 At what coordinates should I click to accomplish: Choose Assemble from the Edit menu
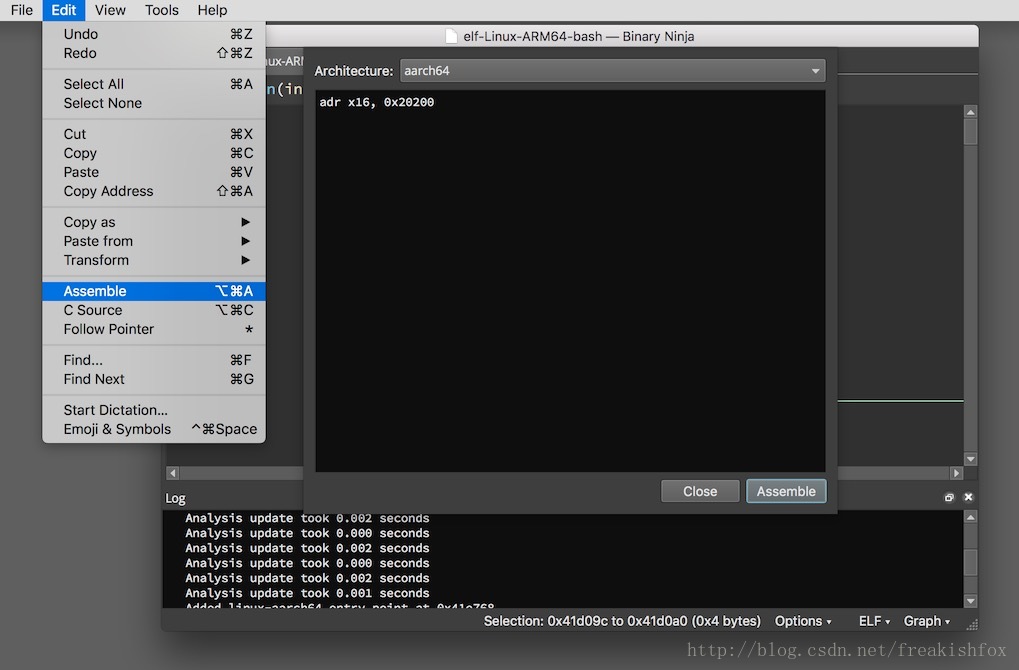pos(155,291)
